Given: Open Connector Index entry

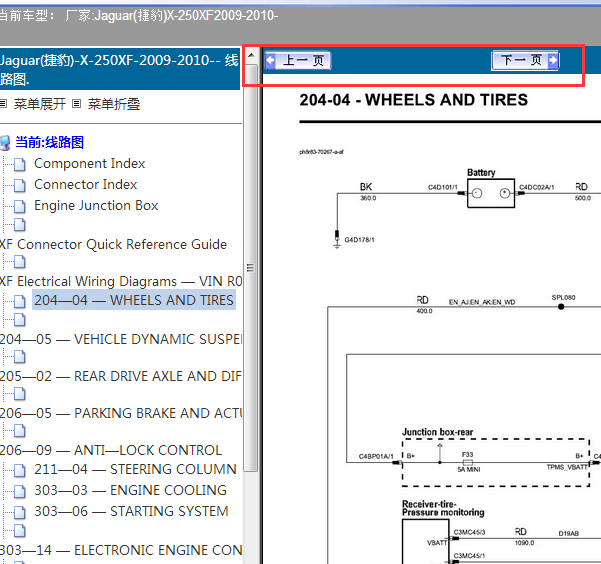Looking at the screenshot, I should pos(85,184).
